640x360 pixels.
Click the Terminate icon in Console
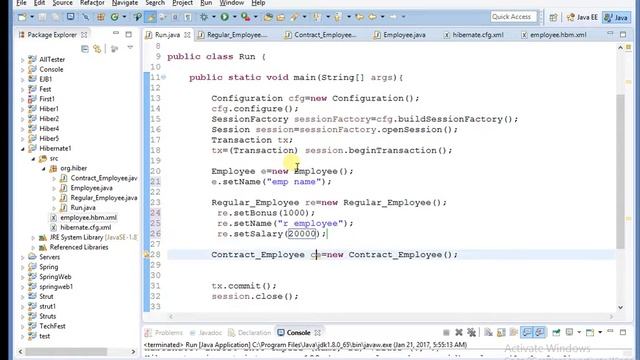[x=446, y=333]
